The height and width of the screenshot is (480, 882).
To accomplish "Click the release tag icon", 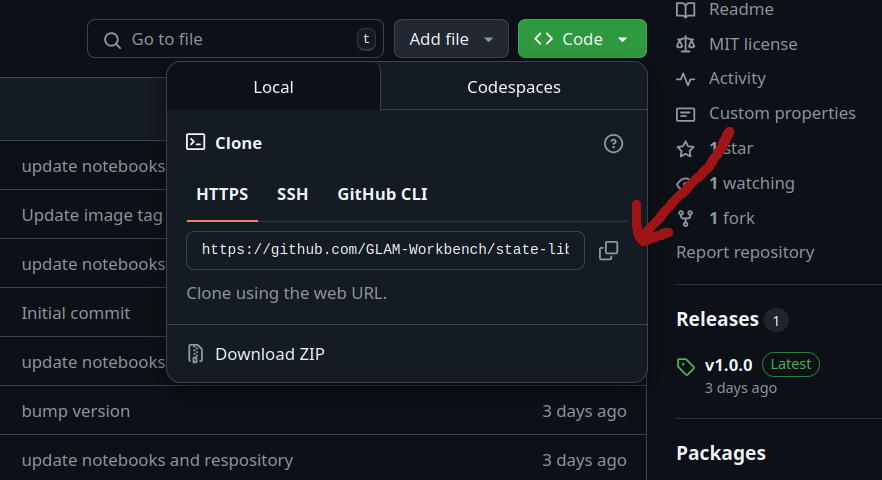I will pos(686,367).
